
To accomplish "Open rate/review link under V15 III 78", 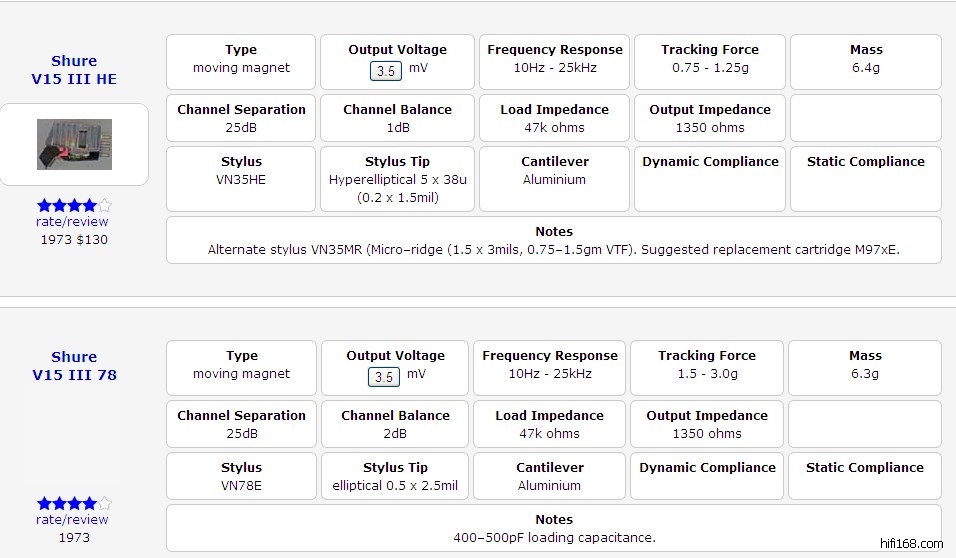I will (x=72, y=520).
